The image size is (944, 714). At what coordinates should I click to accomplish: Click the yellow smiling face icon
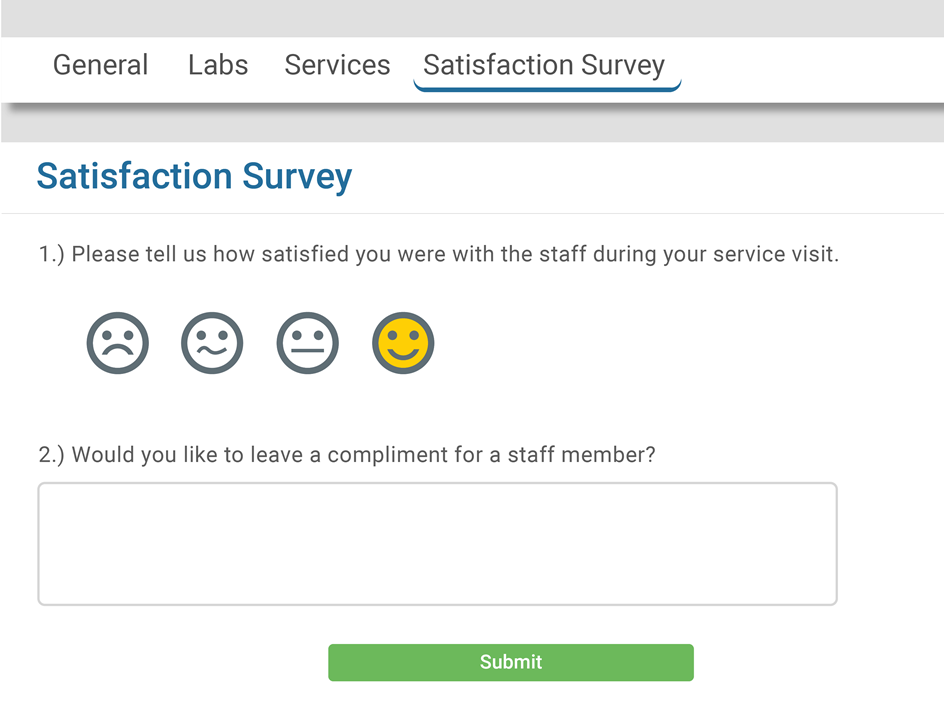(403, 343)
